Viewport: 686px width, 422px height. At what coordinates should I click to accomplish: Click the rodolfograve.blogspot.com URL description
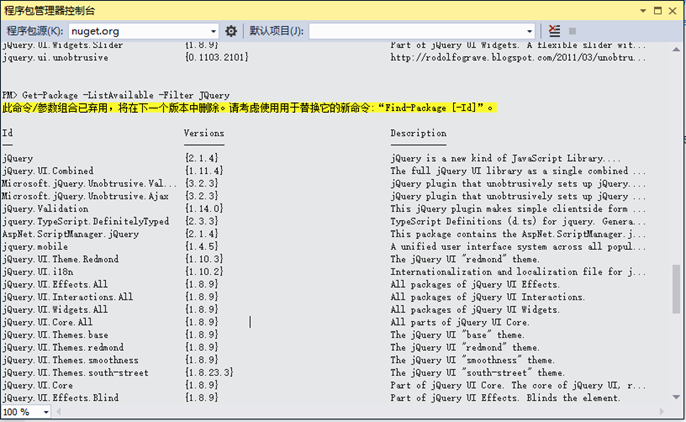click(x=518, y=58)
